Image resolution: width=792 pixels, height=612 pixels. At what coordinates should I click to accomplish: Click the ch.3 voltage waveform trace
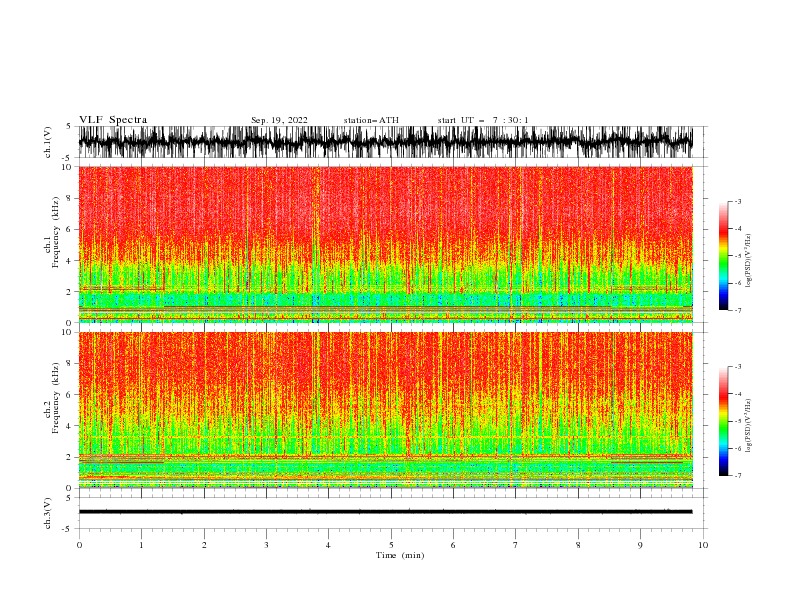[385, 512]
